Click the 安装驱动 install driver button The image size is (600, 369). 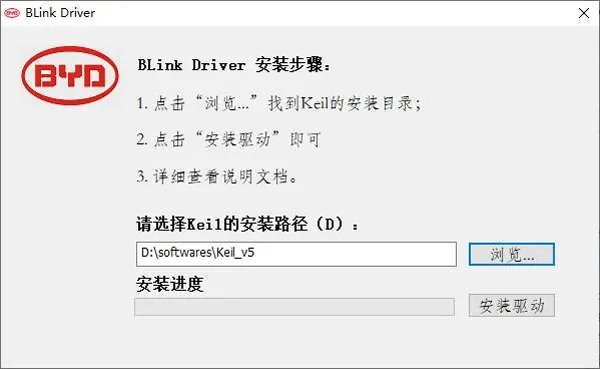(x=512, y=305)
